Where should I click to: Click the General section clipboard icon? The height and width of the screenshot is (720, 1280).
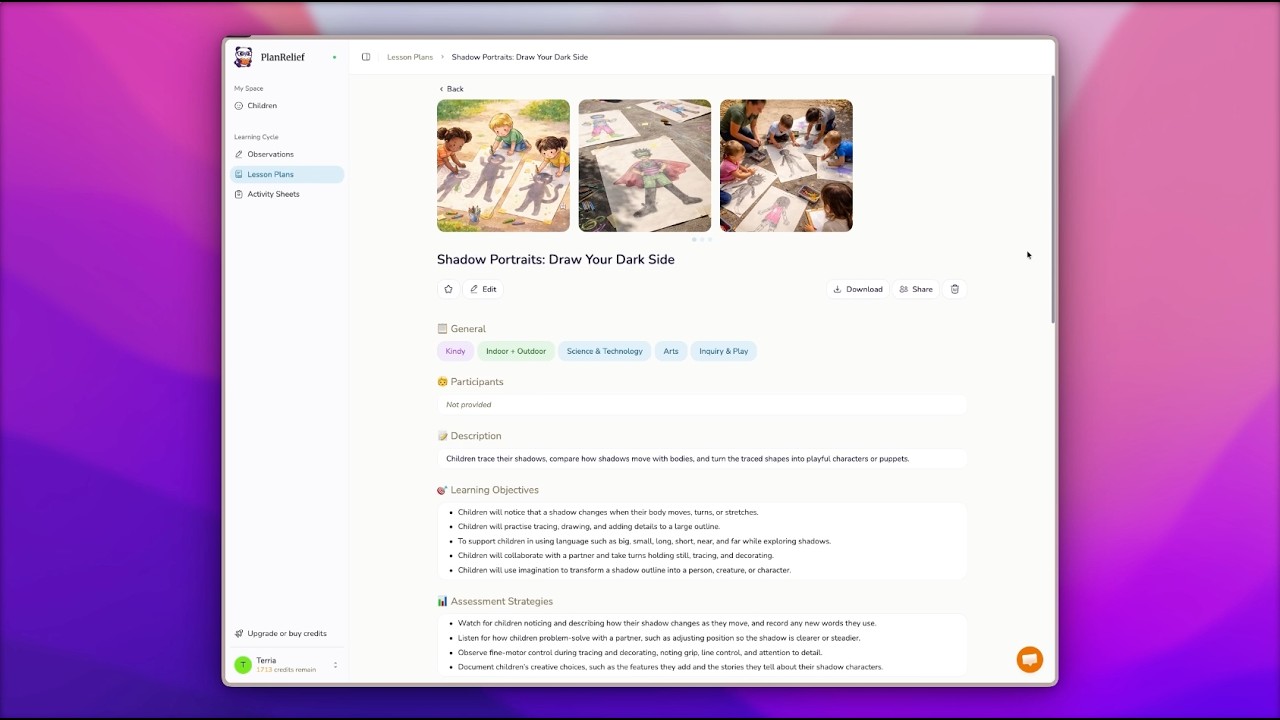[x=442, y=329]
